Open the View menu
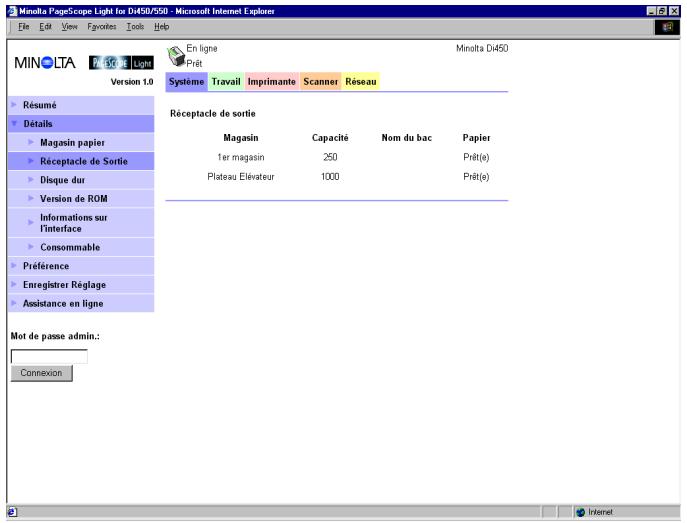Viewport: 687px width, 523px height. (69, 27)
